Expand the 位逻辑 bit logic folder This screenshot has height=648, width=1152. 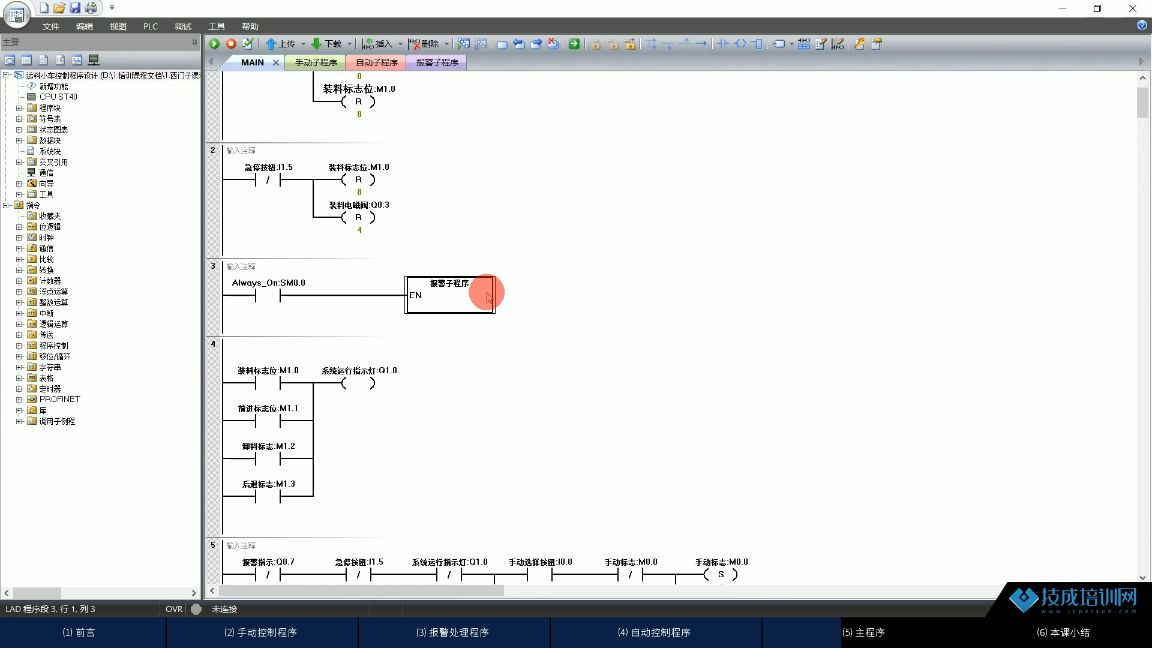[x=19, y=227]
